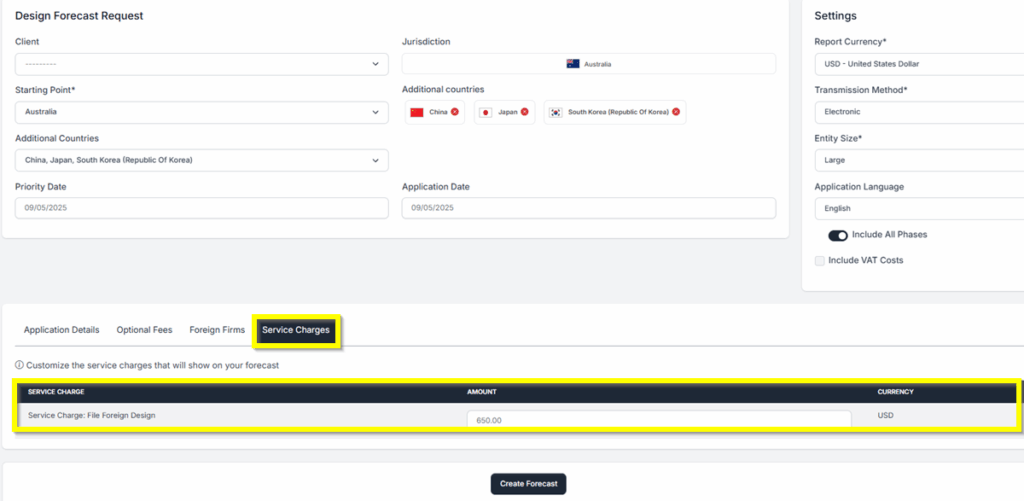This screenshot has width=1024, height=501.
Task: Click the China flag icon
Action: click(417, 112)
